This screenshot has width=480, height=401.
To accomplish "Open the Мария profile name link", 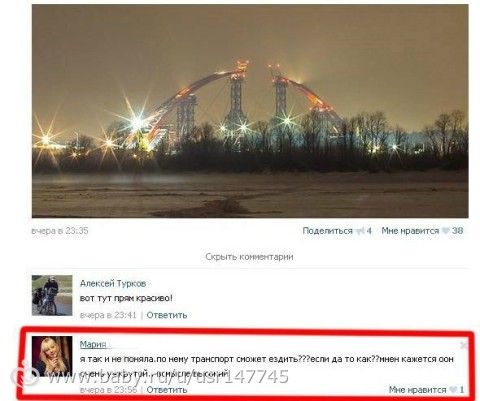I will [x=93, y=344].
